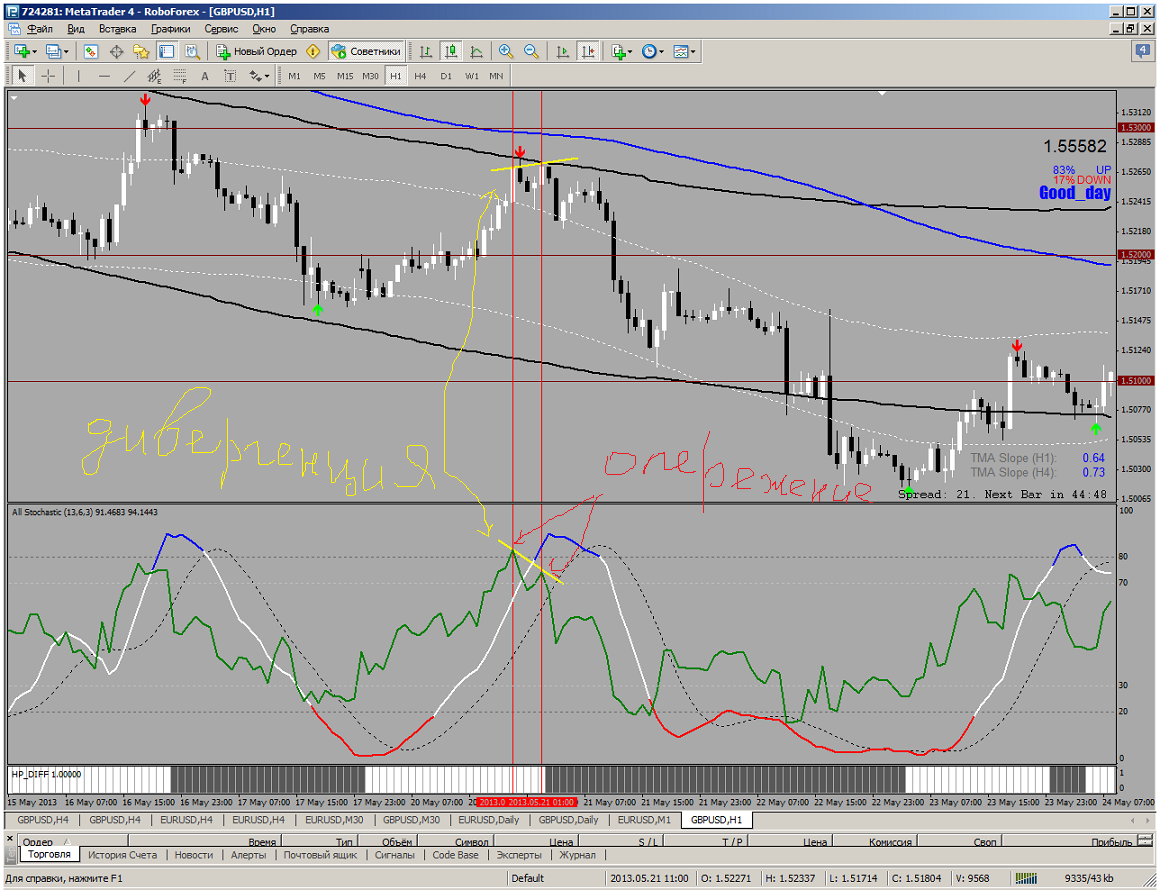Select the equidistant channel tool
1160x890 pixels.
[154, 75]
